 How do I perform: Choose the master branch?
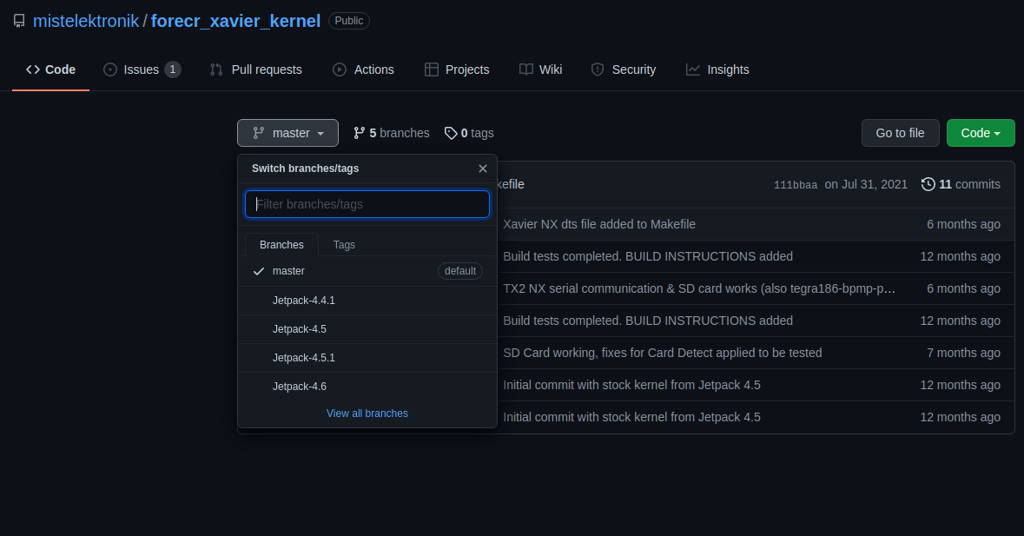click(x=367, y=271)
